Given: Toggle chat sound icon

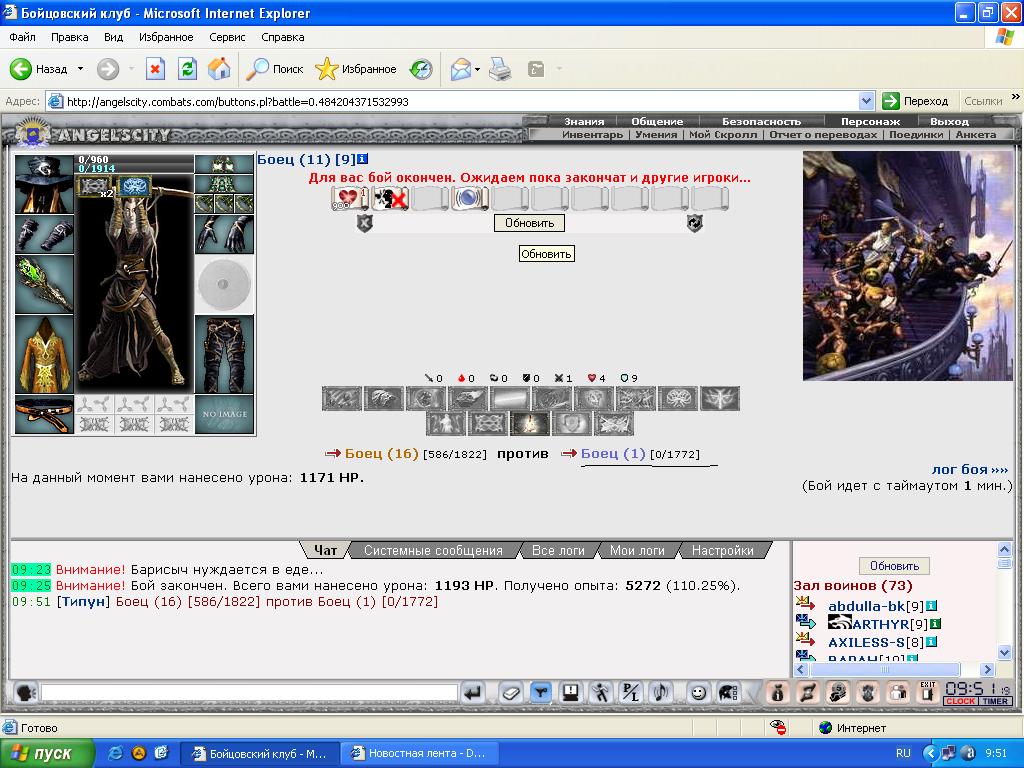Looking at the screenshot, I should point(661,692).
